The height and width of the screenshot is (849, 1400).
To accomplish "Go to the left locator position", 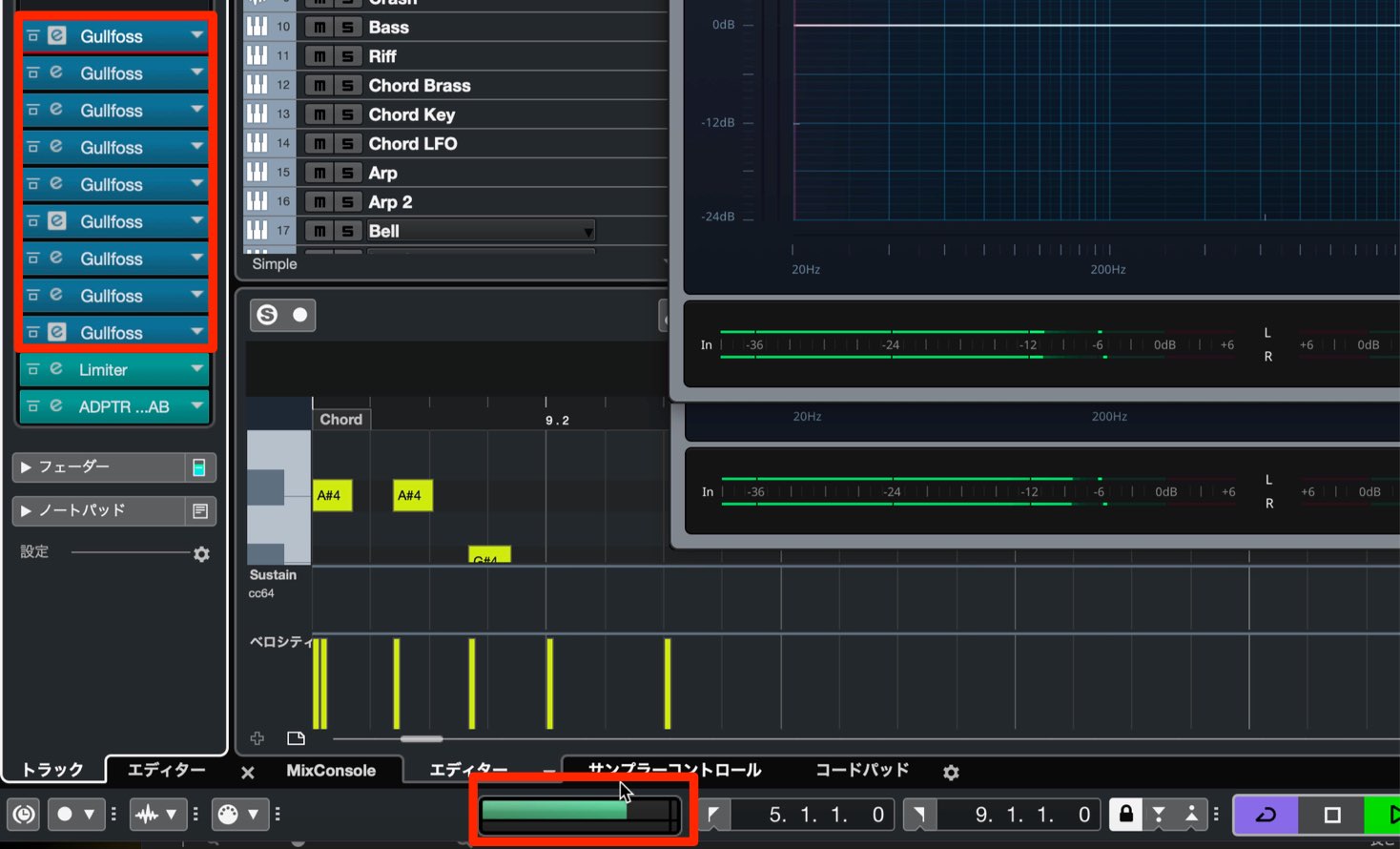I will point(713,814).
